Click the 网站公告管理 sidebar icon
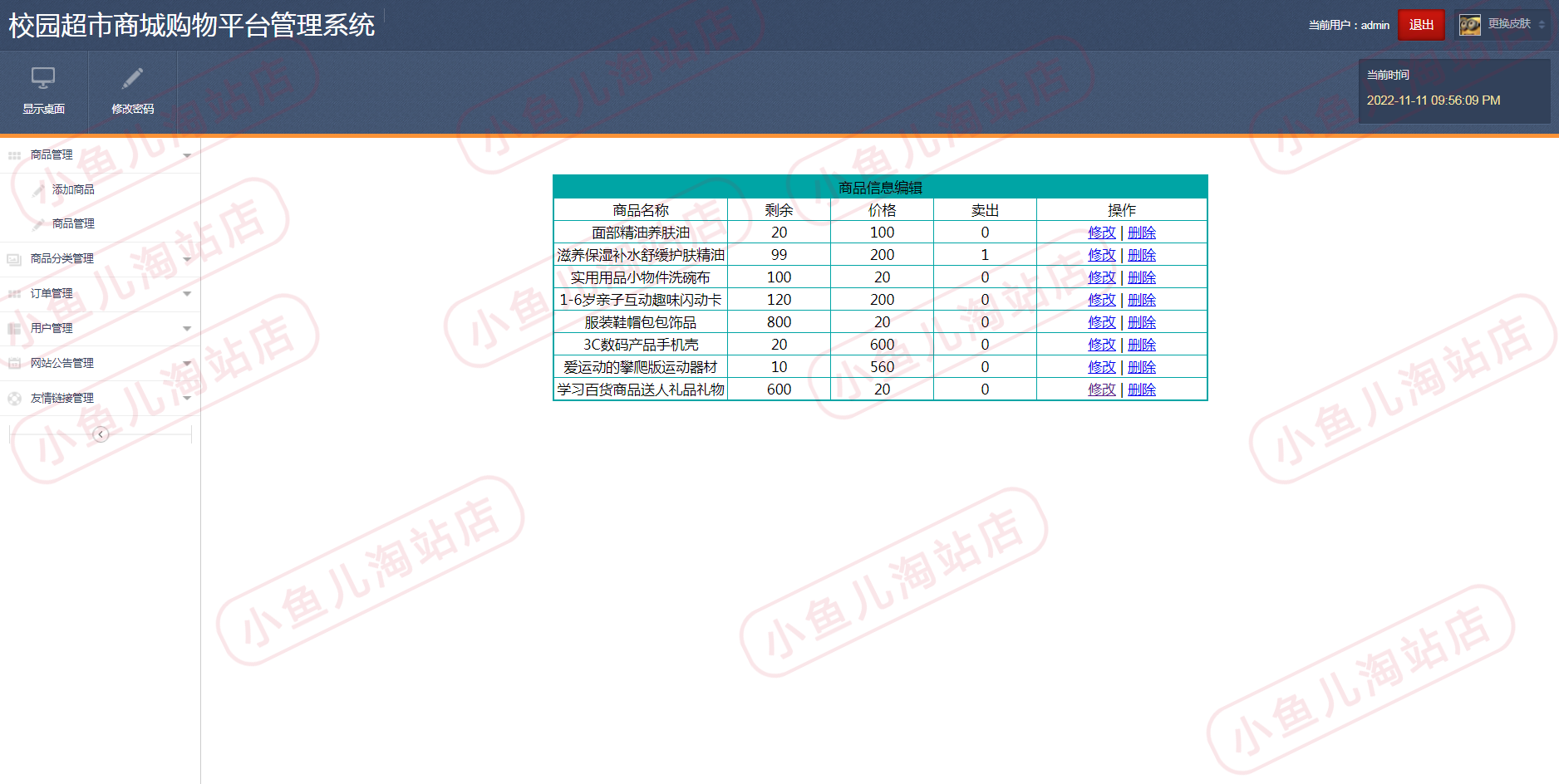Viewport: 1559px width, 784px height. click(14, 364)
